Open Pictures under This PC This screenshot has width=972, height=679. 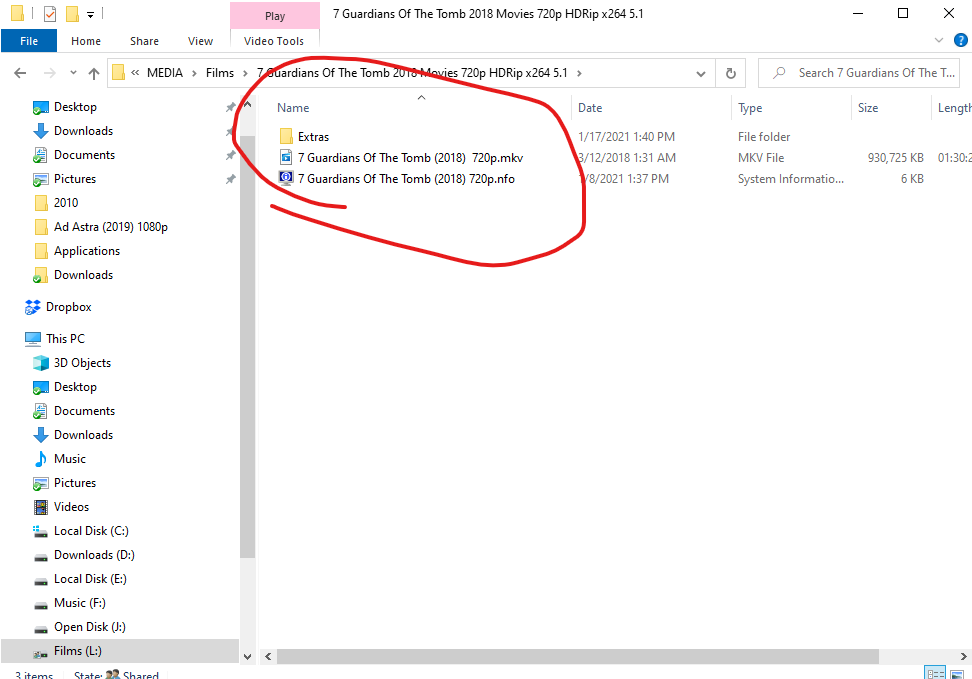pyautogui.click(x=74, y=483)
